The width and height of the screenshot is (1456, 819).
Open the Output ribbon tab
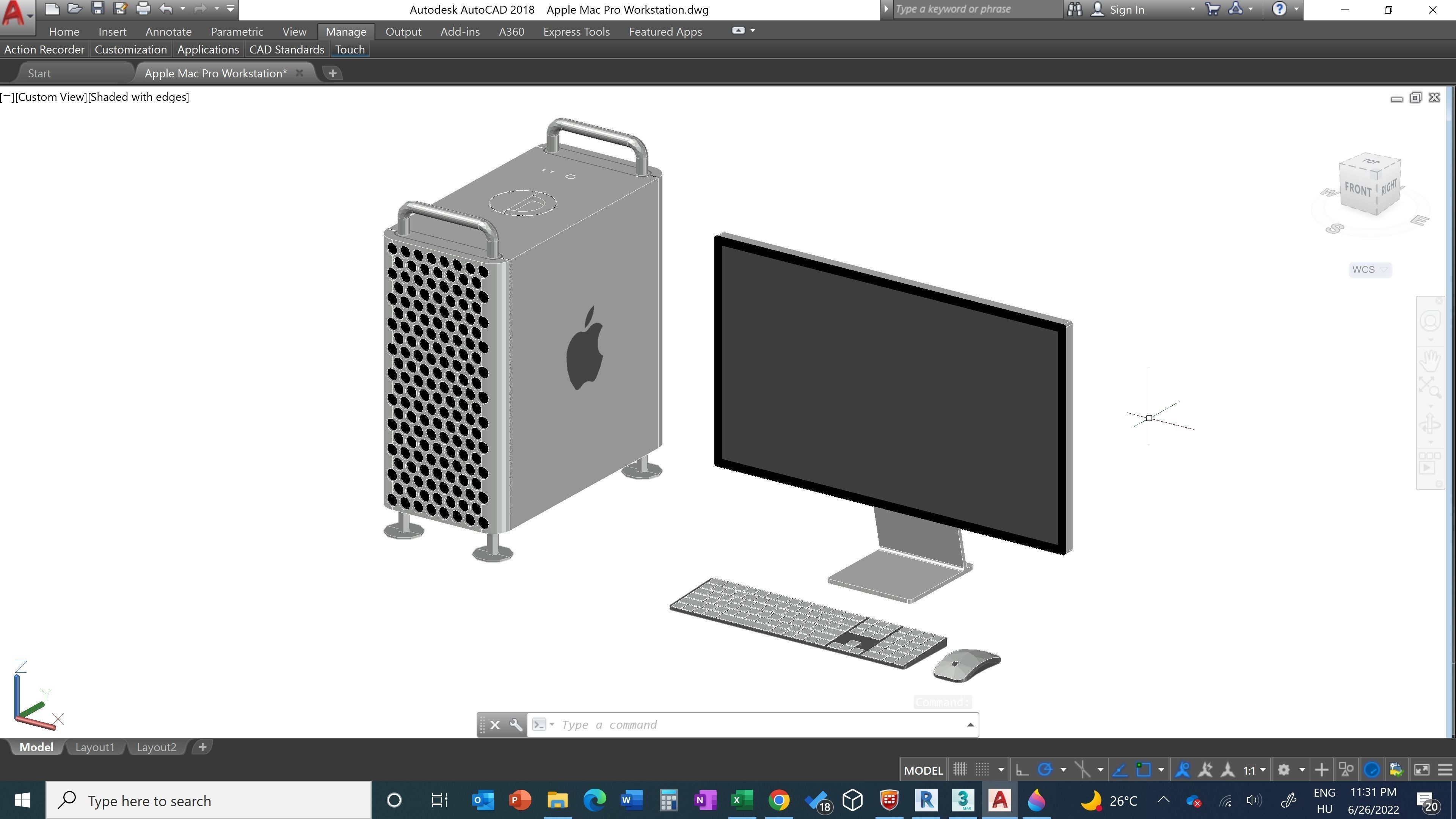[403, 31]
